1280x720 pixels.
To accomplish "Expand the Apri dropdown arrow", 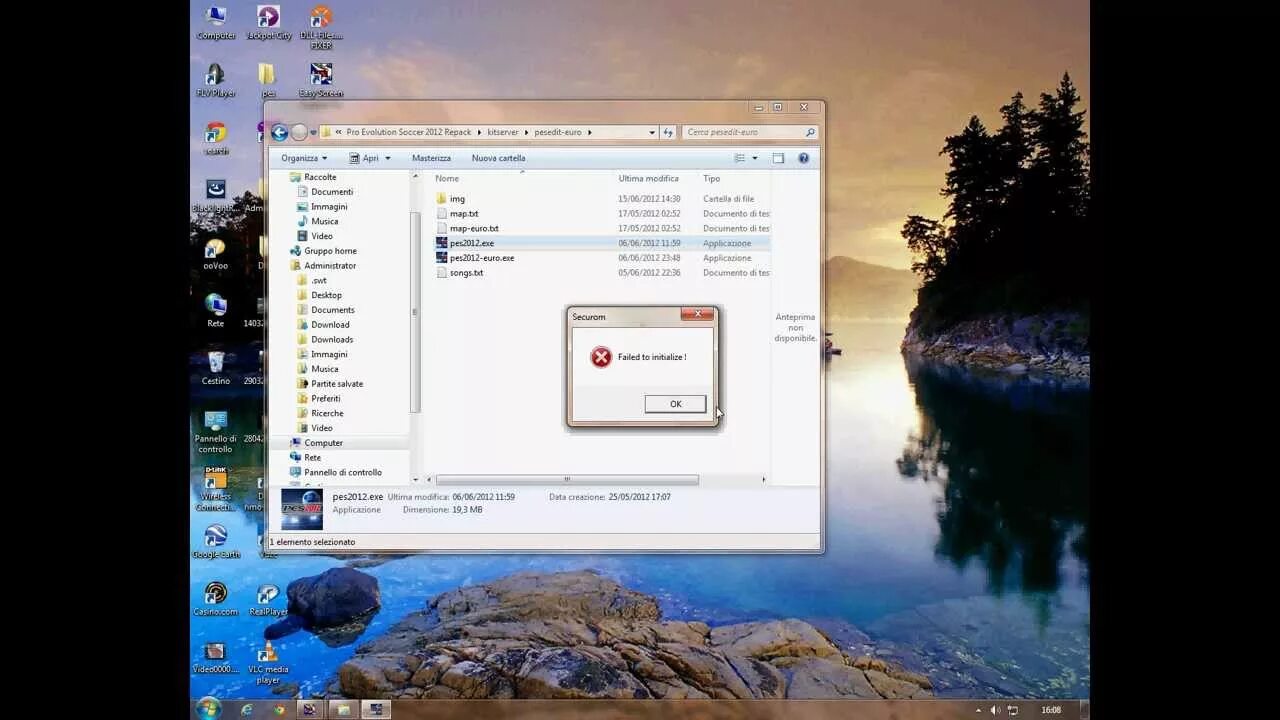I will (x=388, y=158).
